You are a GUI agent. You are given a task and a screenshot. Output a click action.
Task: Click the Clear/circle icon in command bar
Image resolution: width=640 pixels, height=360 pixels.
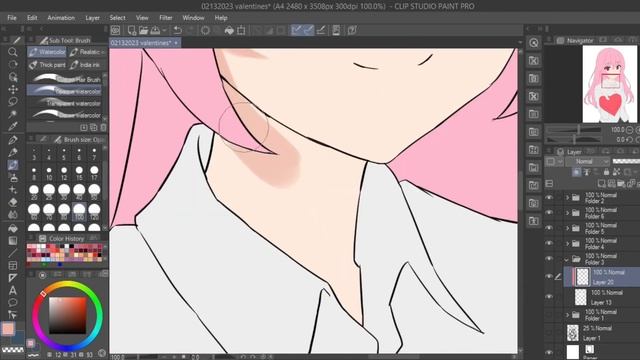205,30
